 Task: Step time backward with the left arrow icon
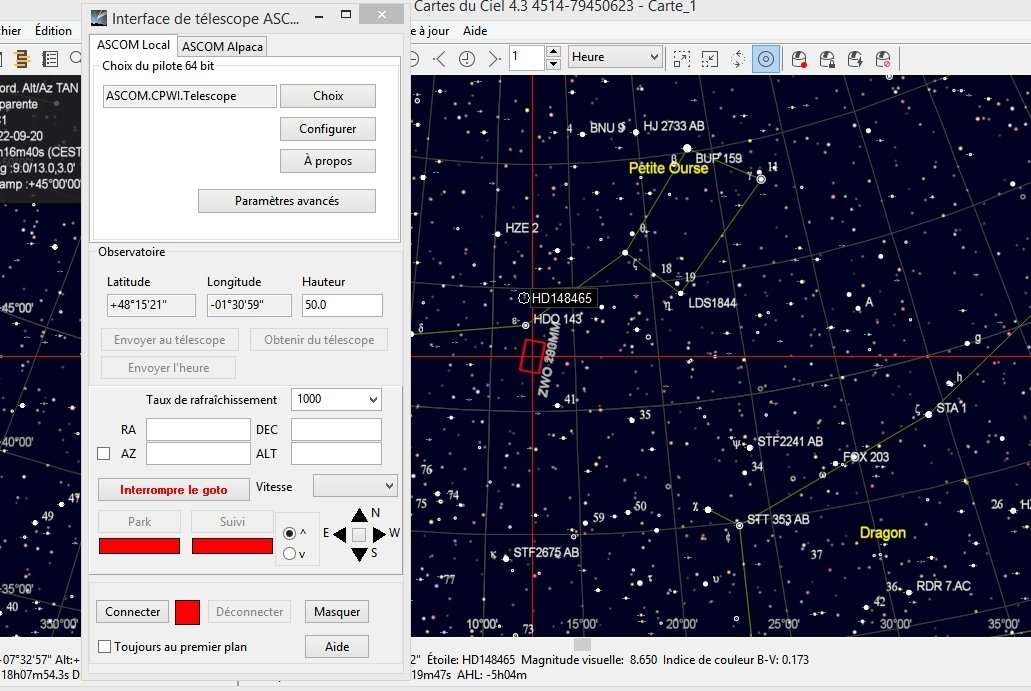(x=439, y=59)
